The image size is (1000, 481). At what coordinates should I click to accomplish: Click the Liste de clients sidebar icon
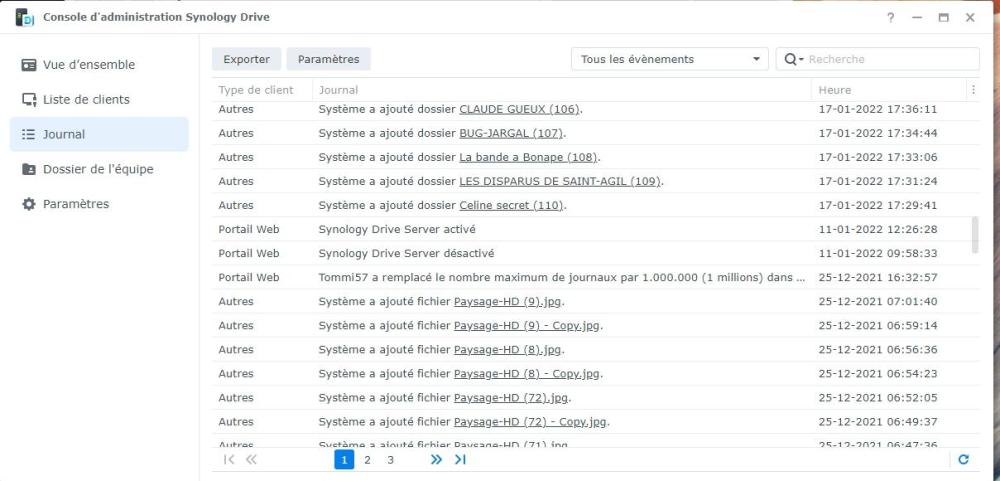click(29, 100)
